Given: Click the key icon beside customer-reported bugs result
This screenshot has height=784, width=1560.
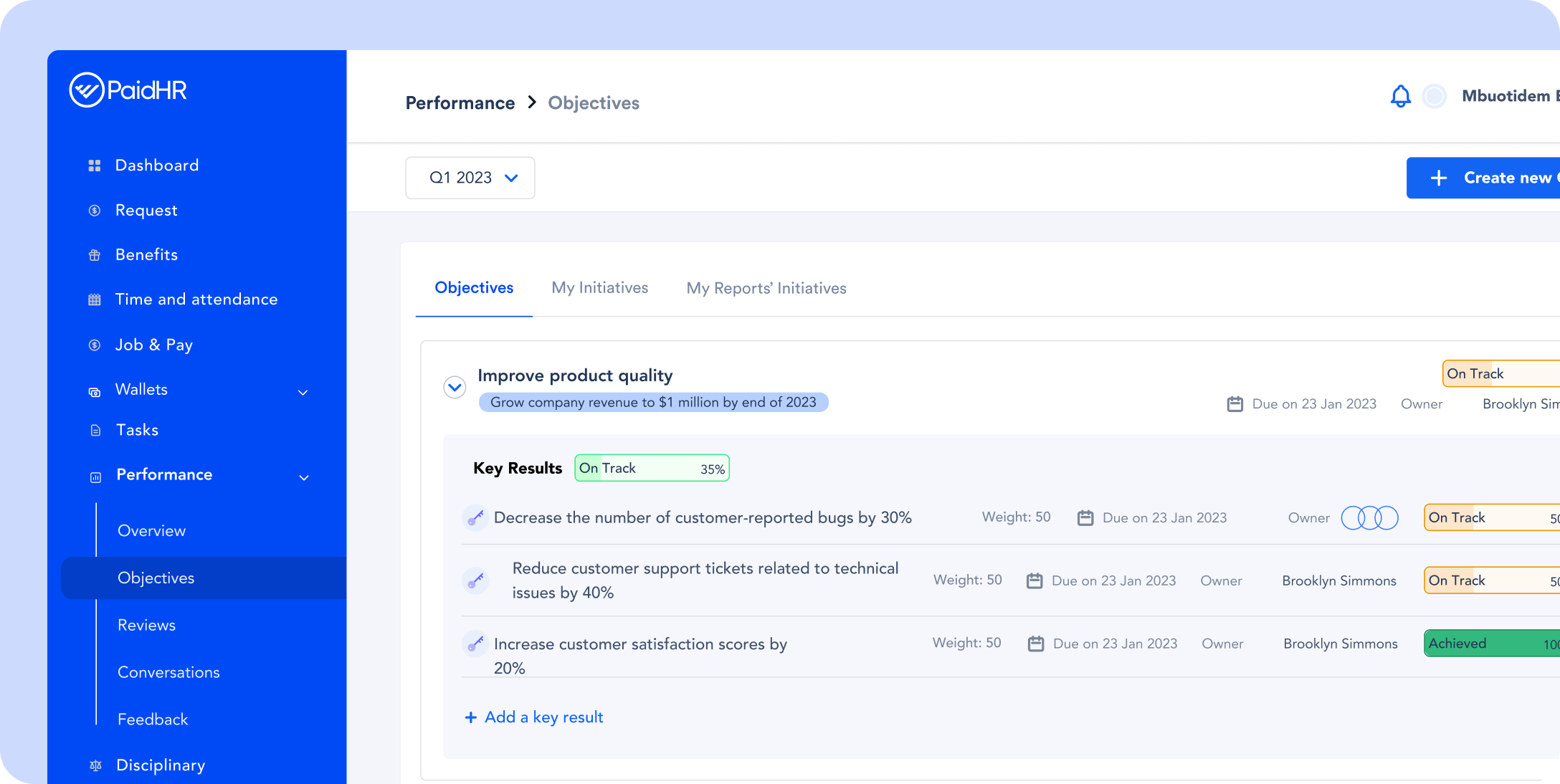Looking at the screenshot, I should (475, 517).
